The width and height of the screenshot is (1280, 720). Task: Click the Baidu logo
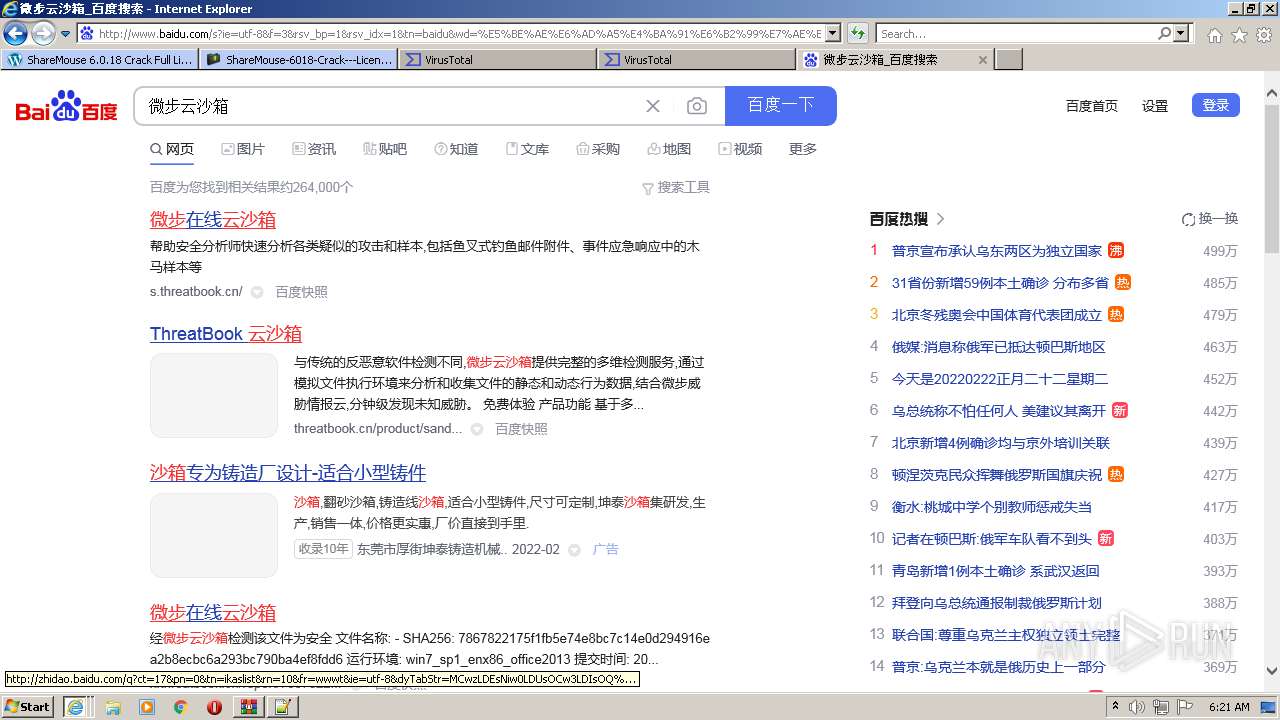pos(66,106)
